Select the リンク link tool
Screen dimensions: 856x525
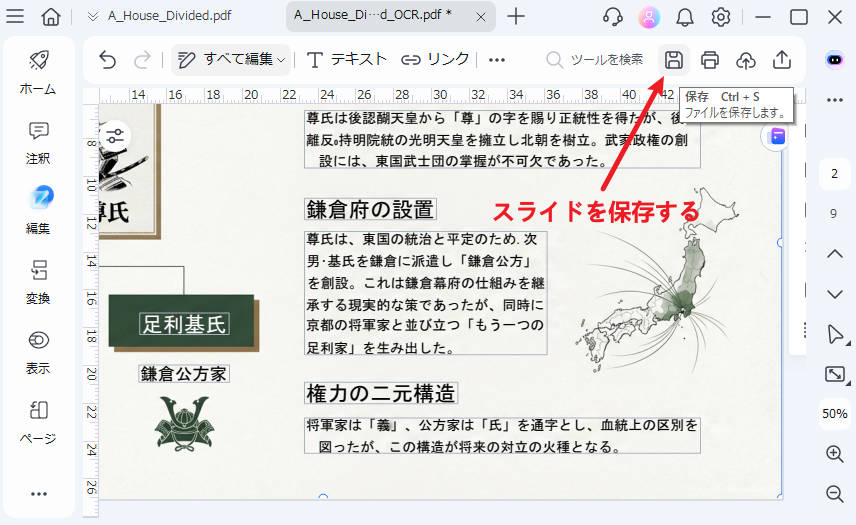coord(435,59)
